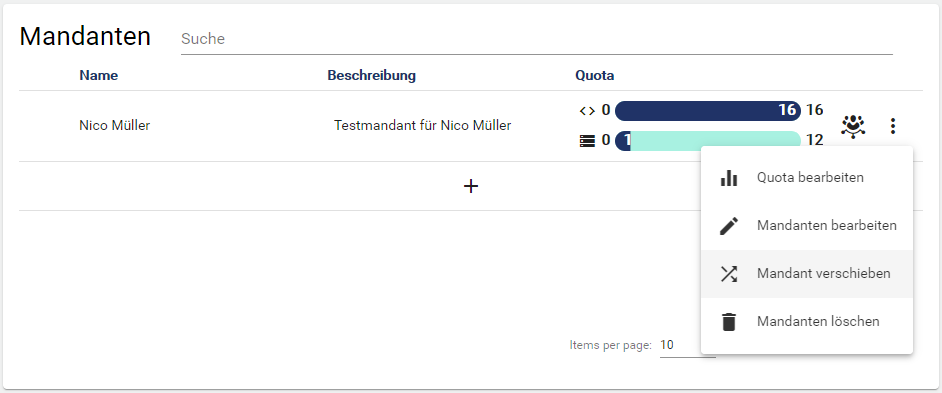Image resolution: width=942 pixels, height=393 pixels.
Task: Click the mint green storage quota bar
Action: [x=708, y=141]
